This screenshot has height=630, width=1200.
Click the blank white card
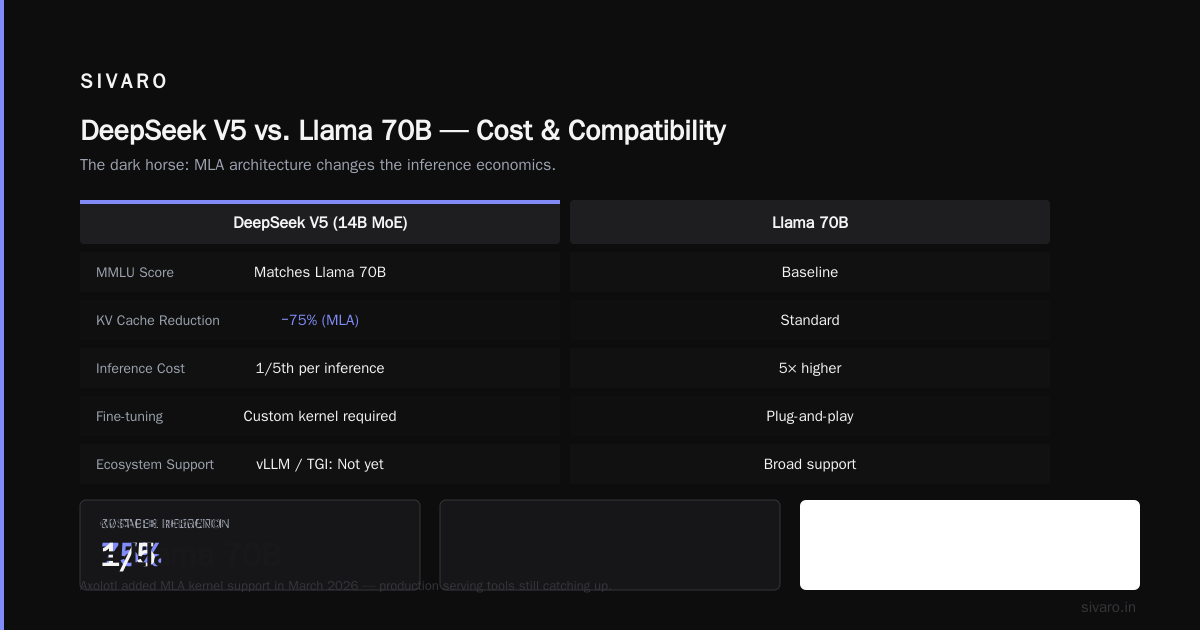[970, 545]
